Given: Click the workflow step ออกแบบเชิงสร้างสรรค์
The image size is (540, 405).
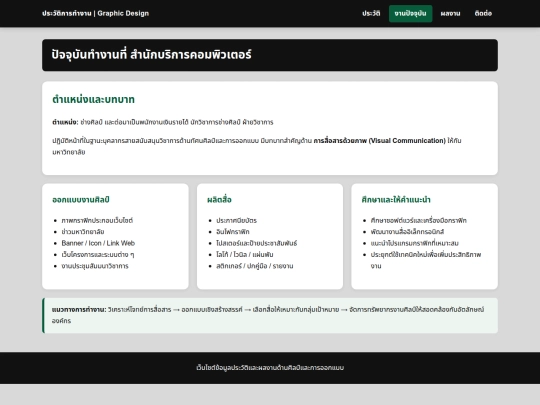Looking at the screenshot, I should (212, 310).
